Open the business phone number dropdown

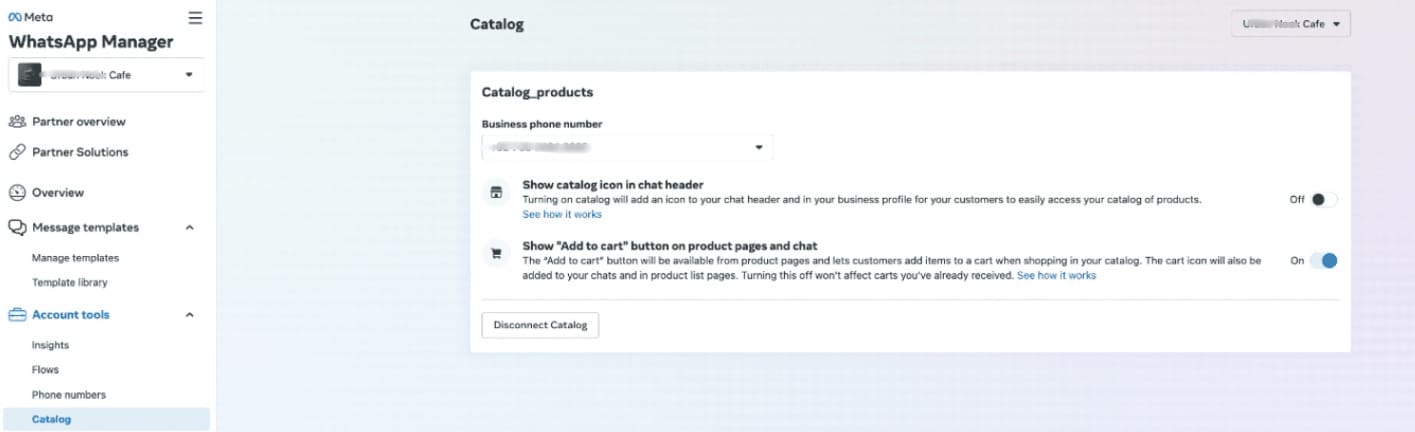627,148
